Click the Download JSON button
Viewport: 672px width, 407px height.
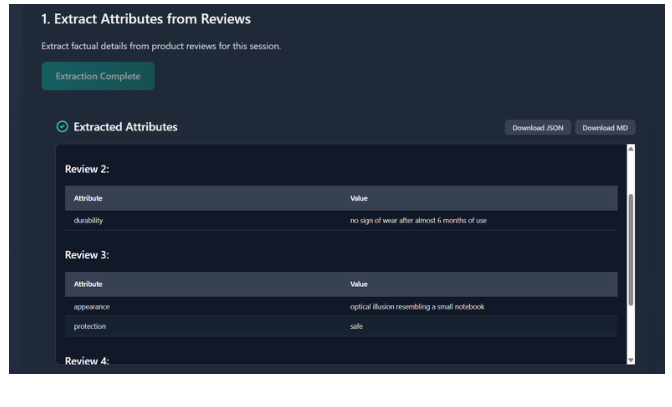pyautogui.click(x=538, y=128)
